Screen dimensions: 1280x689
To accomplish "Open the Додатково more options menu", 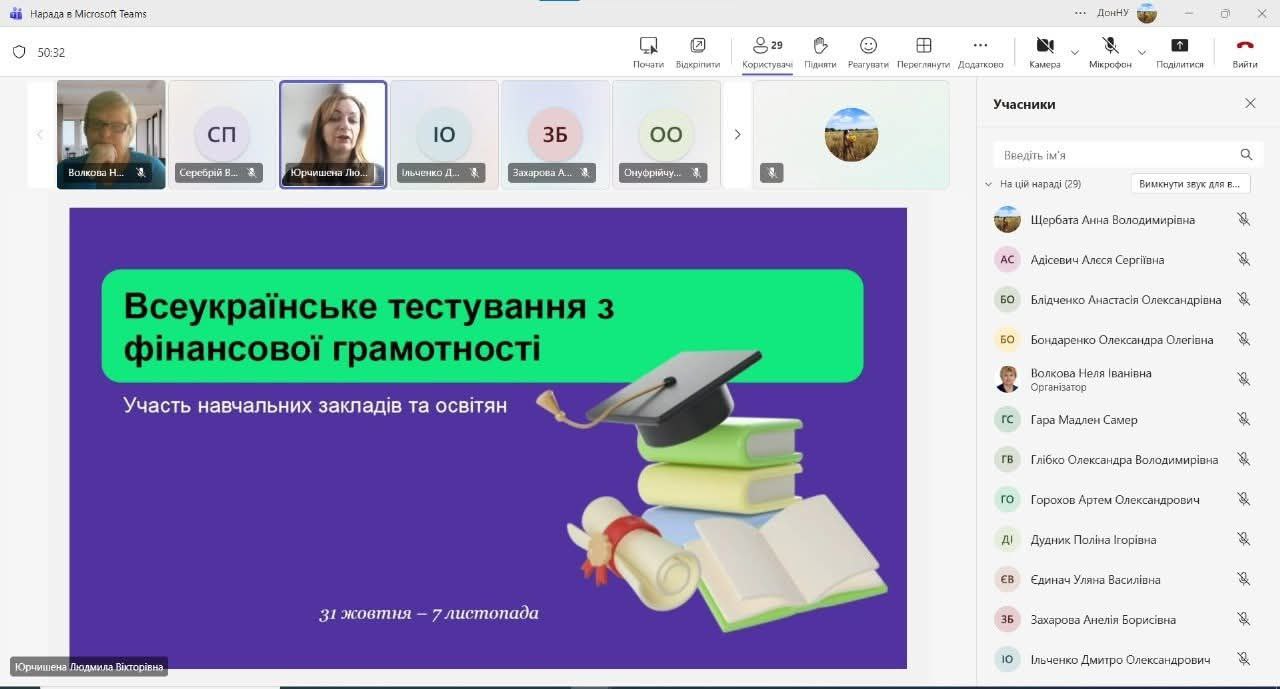I will (x=980, y=47).
